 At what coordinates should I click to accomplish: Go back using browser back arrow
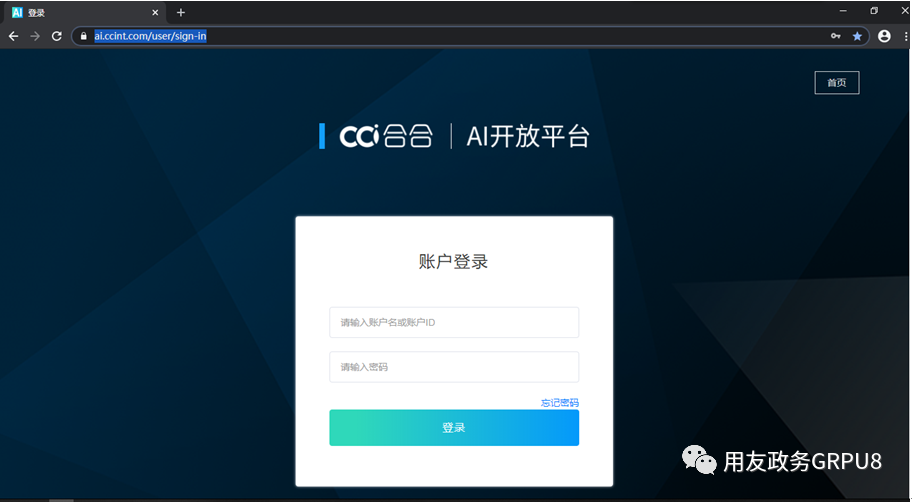(x=13, y=36)
